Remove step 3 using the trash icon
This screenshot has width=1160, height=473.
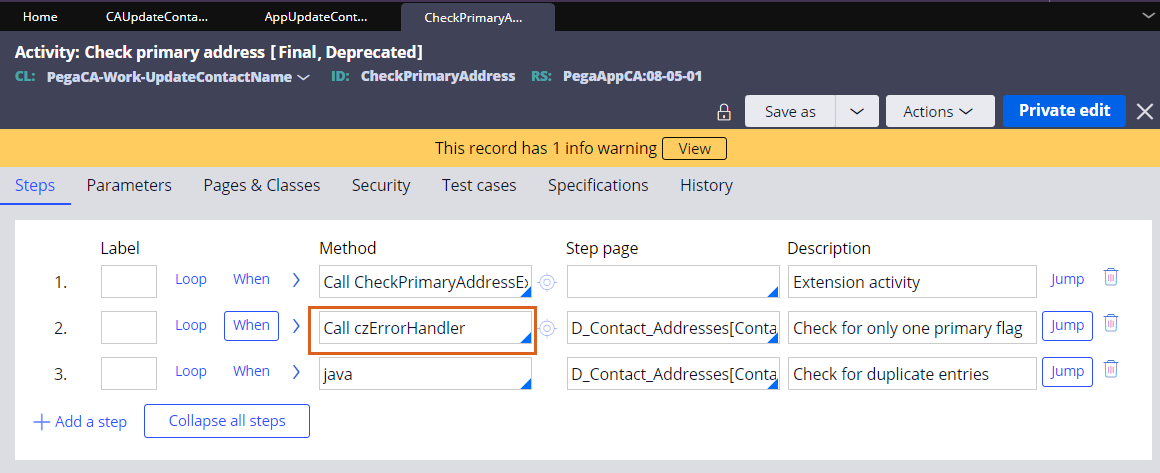(1110, 370)
